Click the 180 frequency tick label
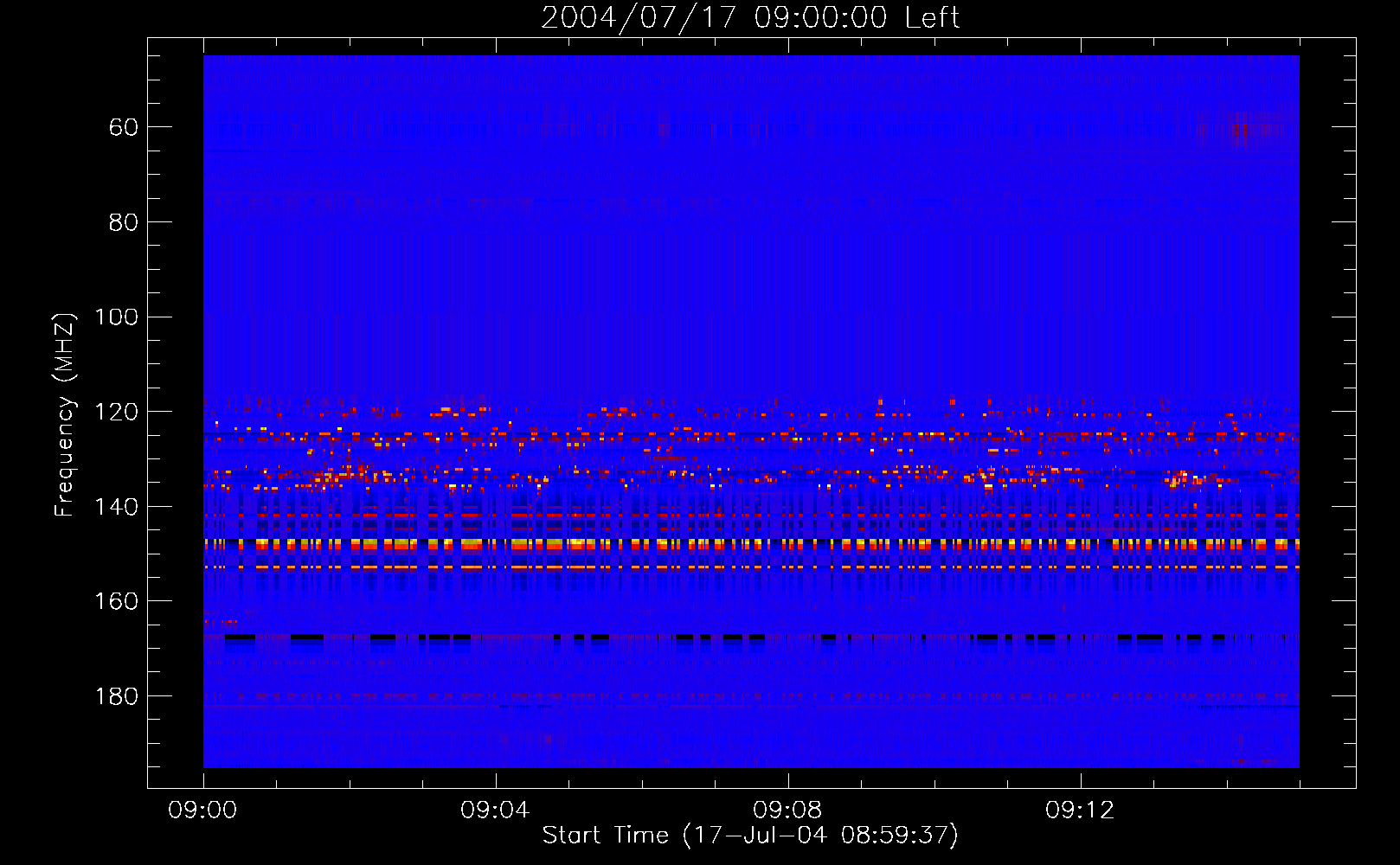The image size is (1400, 865). 116,696
